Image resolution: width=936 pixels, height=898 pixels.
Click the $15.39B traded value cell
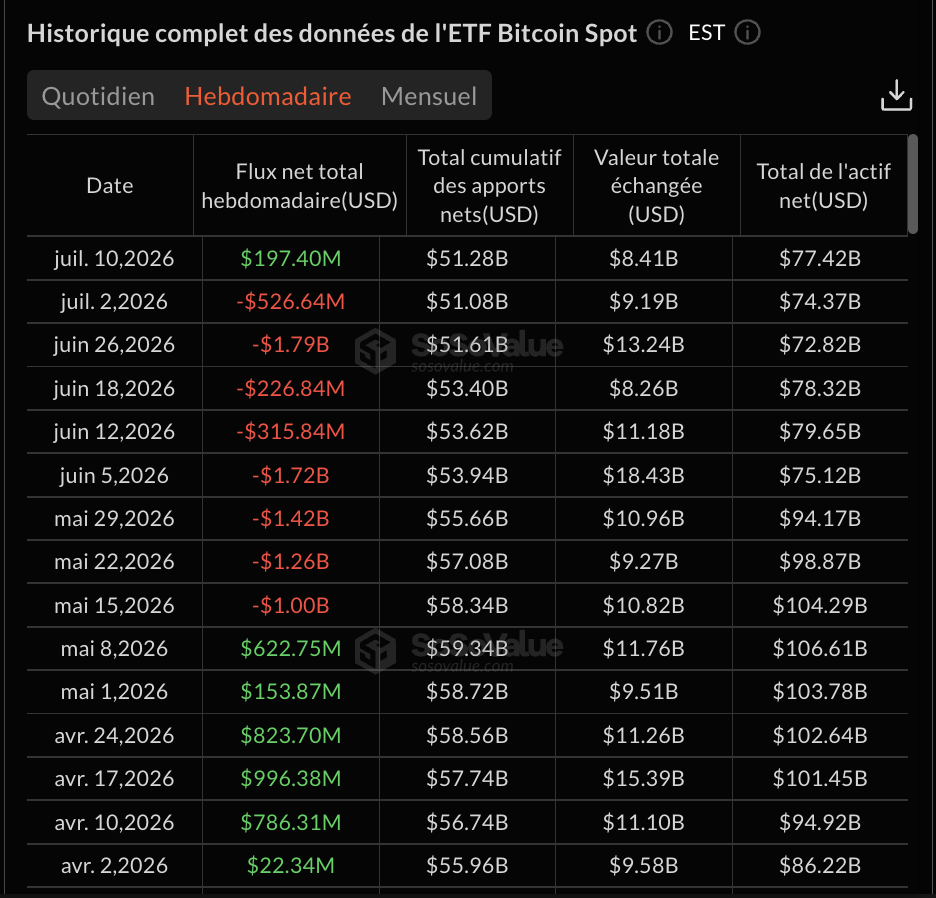coord(644,779)
